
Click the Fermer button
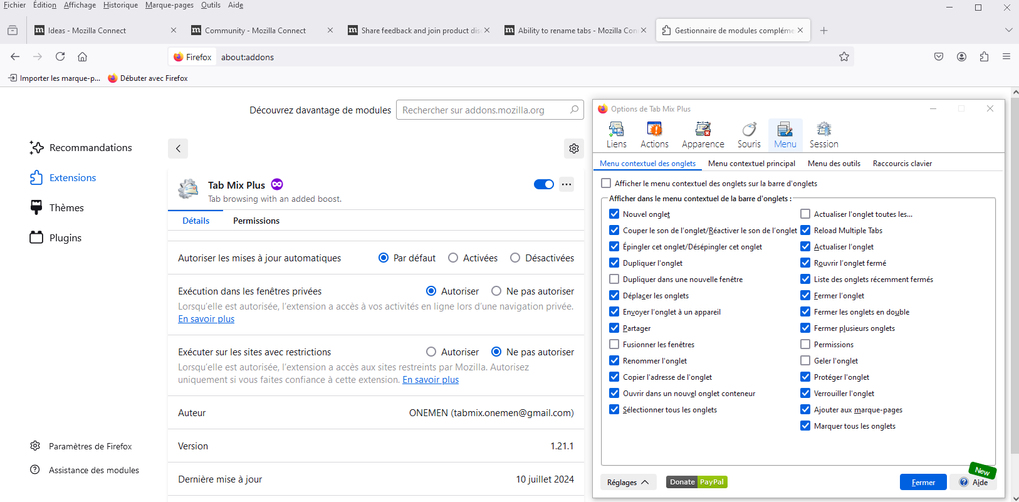[x=922, y=482]
